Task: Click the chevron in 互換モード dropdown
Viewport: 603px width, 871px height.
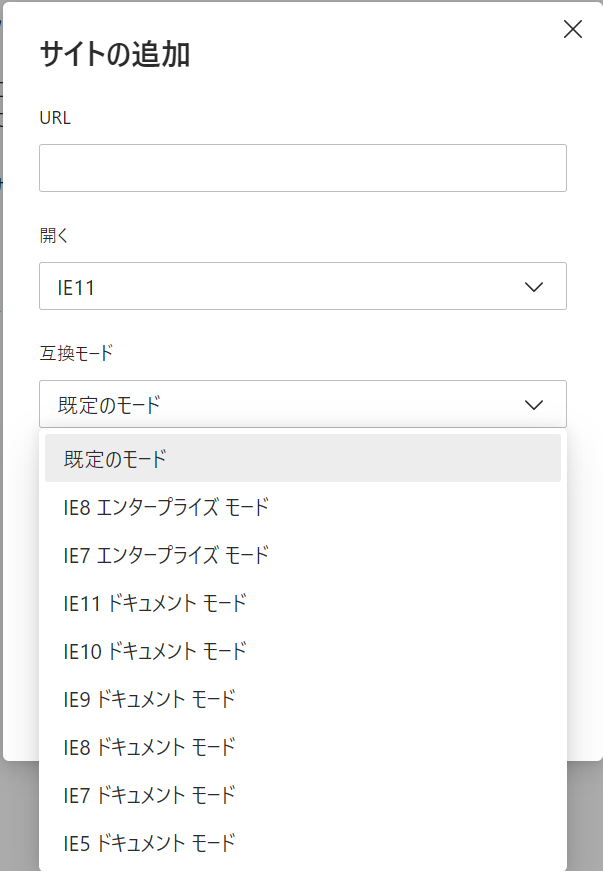Action: [534, 404]
